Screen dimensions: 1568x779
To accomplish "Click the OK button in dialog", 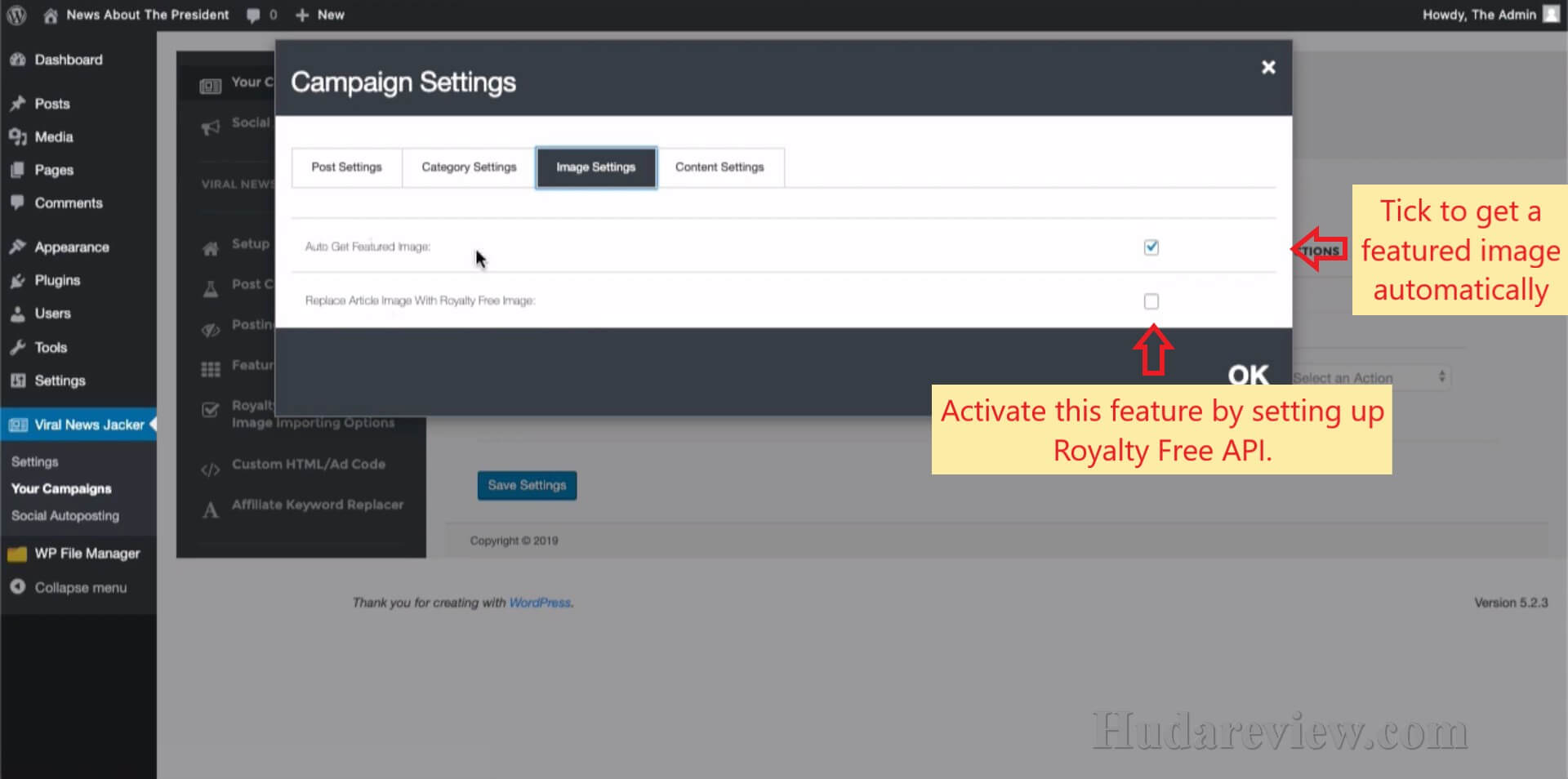I will point(1249,375).
